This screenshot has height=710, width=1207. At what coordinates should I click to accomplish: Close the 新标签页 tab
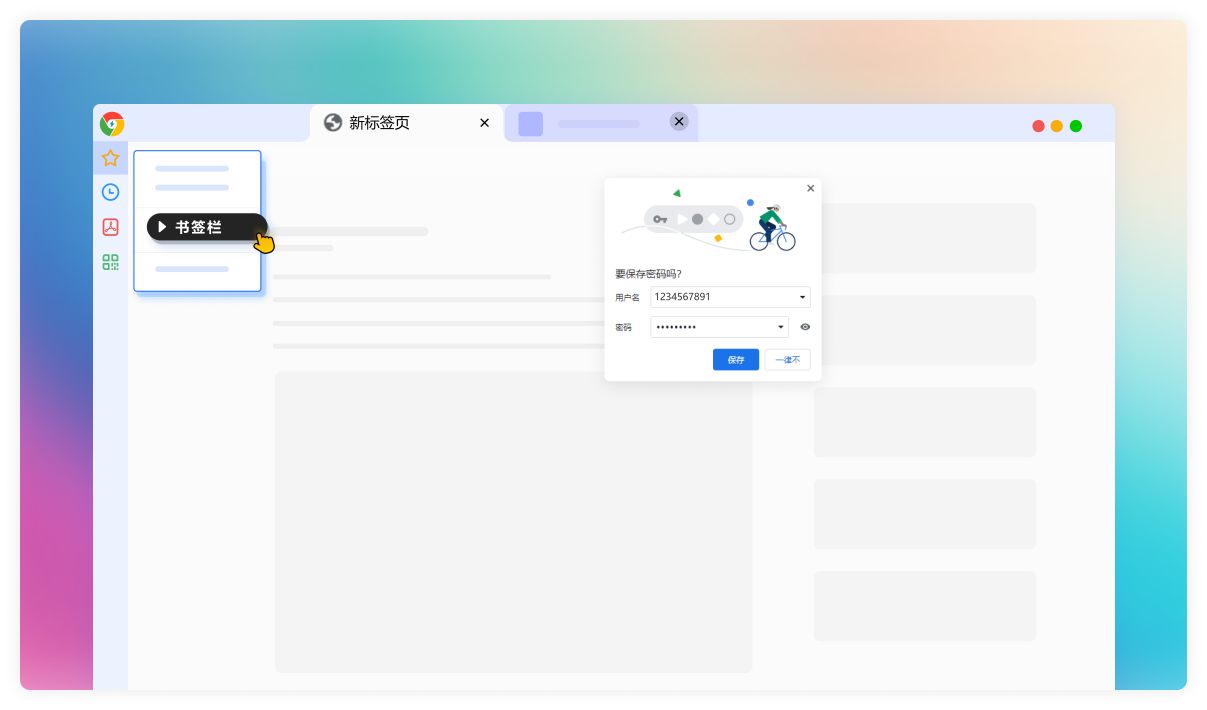pos(484,123)
